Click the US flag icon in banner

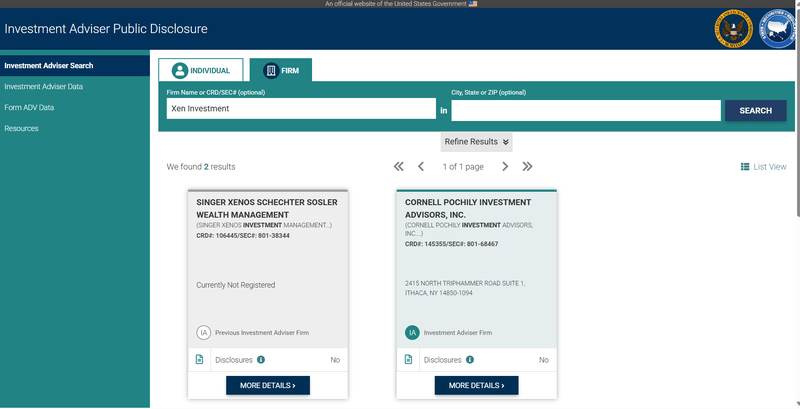(473, 4)
